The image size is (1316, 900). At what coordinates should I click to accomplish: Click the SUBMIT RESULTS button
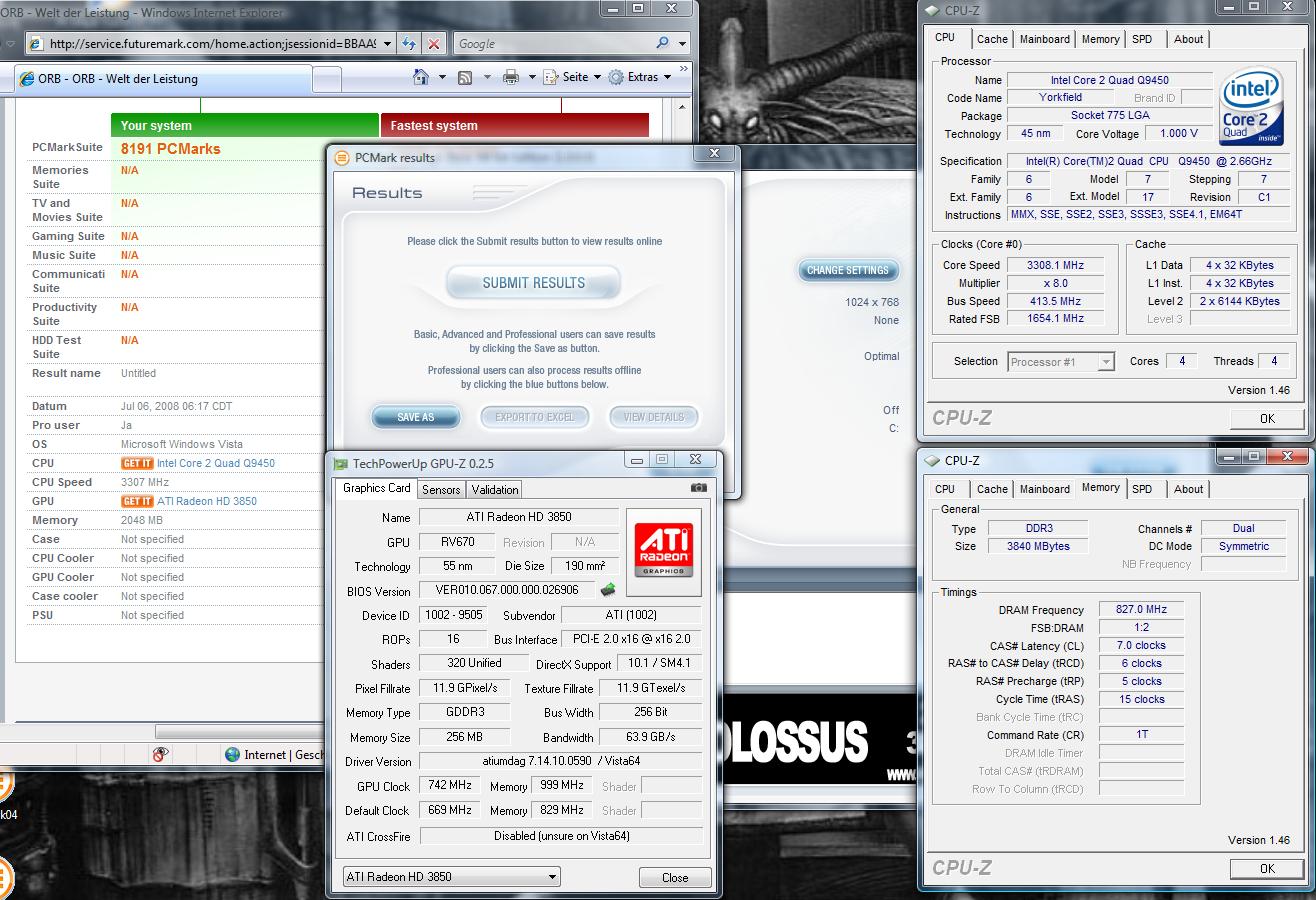point(534,283)
